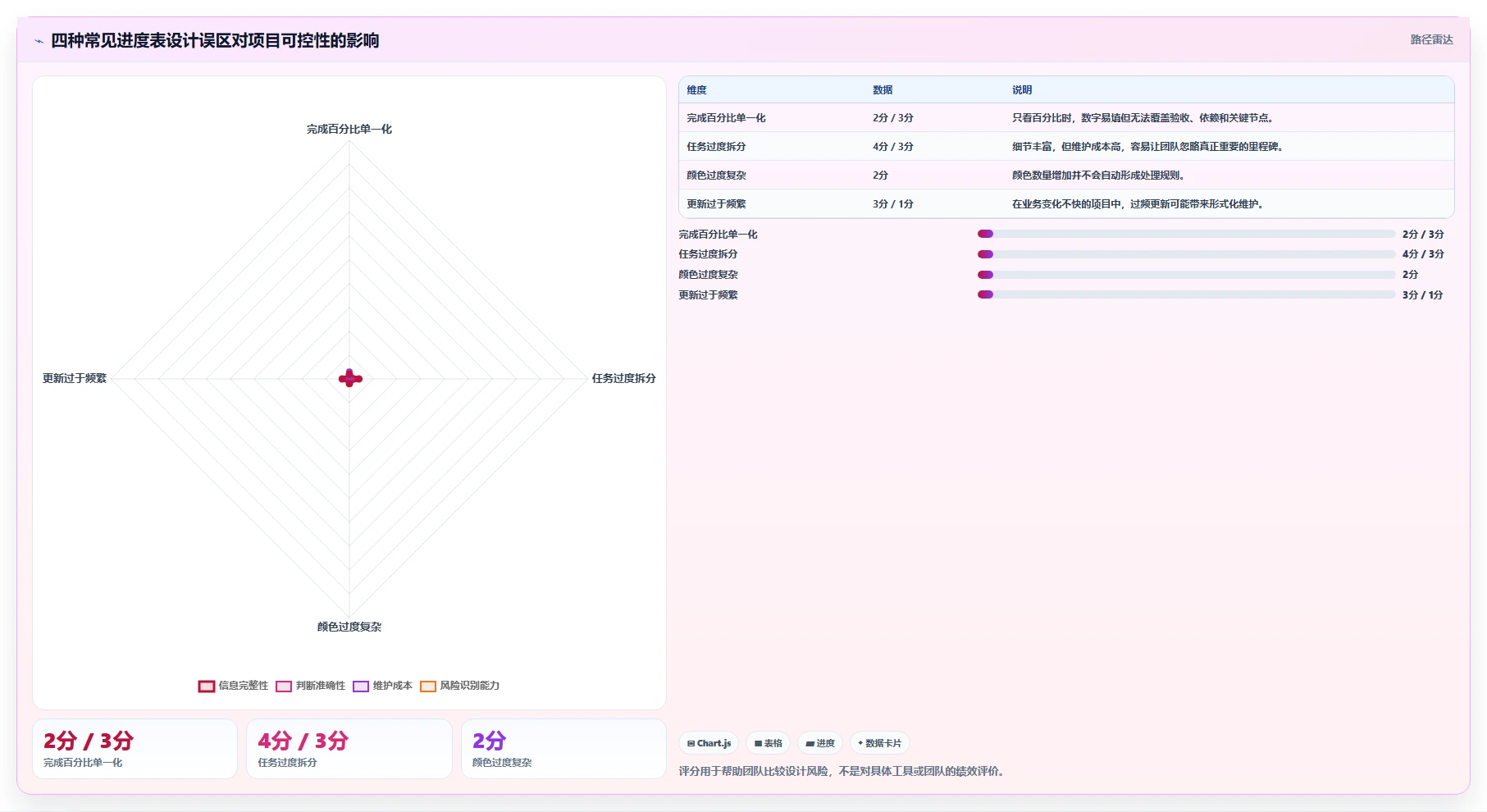The image size is (1487, 812).
Task: Click the 进度 tag chip
Action: click(820, 743)
